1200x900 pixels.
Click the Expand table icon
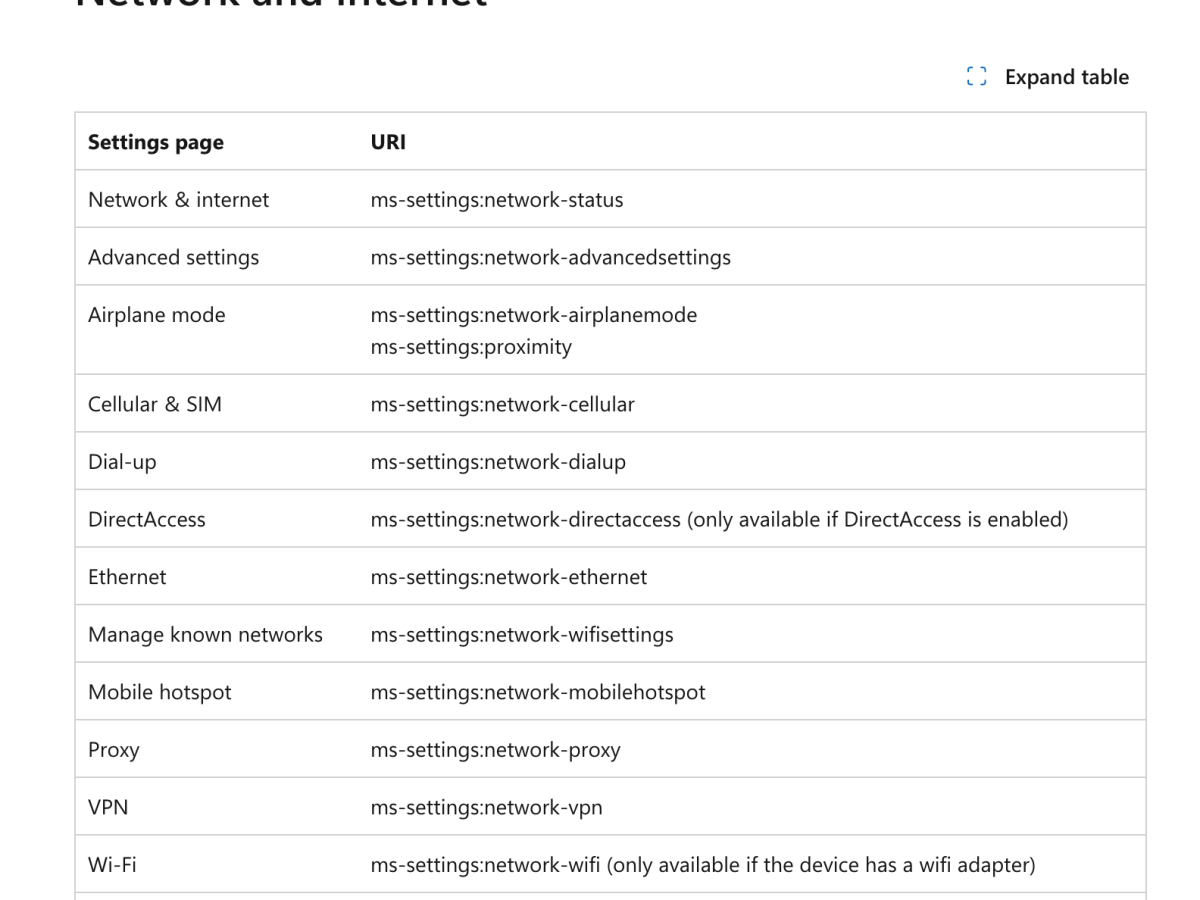click(x=977, y=75)
